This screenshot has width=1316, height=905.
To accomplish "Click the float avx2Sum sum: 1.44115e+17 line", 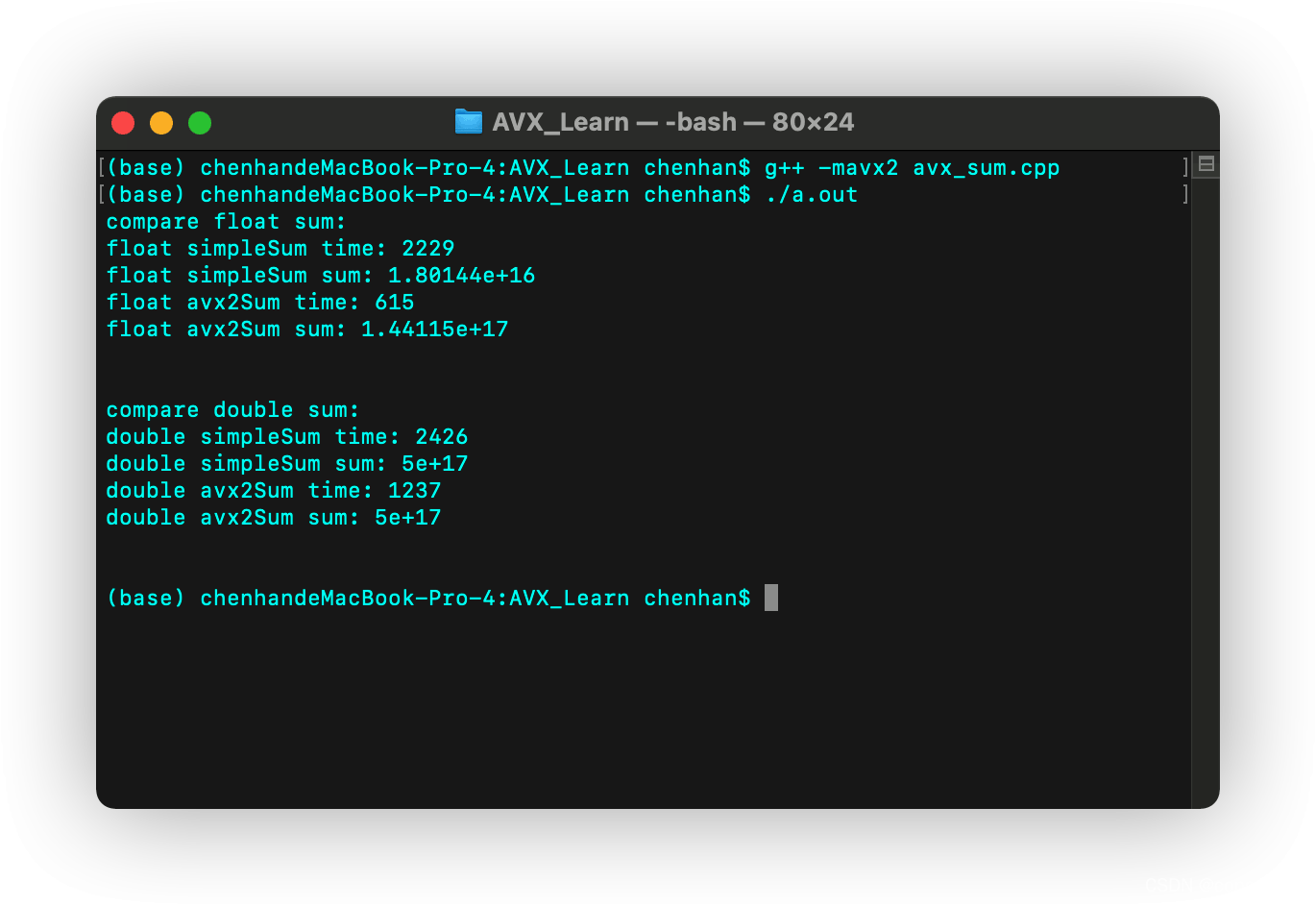I will [x=306, y=330].
